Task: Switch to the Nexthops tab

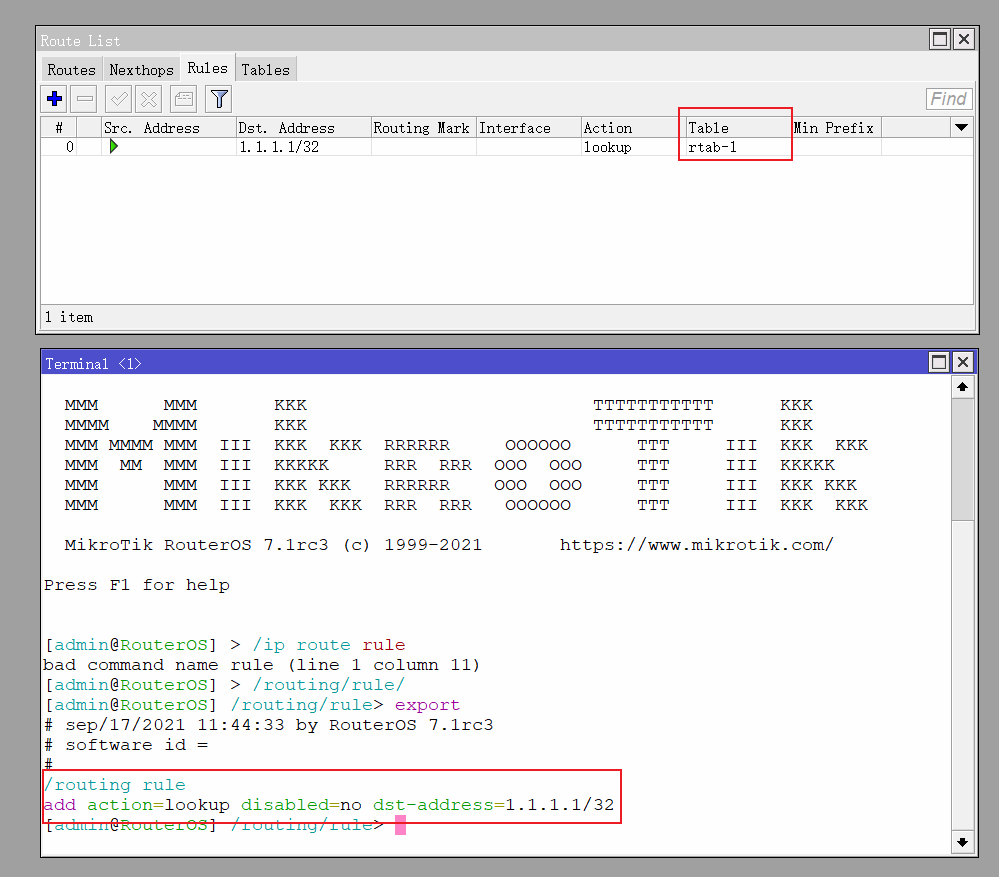Action: [141, 69]
